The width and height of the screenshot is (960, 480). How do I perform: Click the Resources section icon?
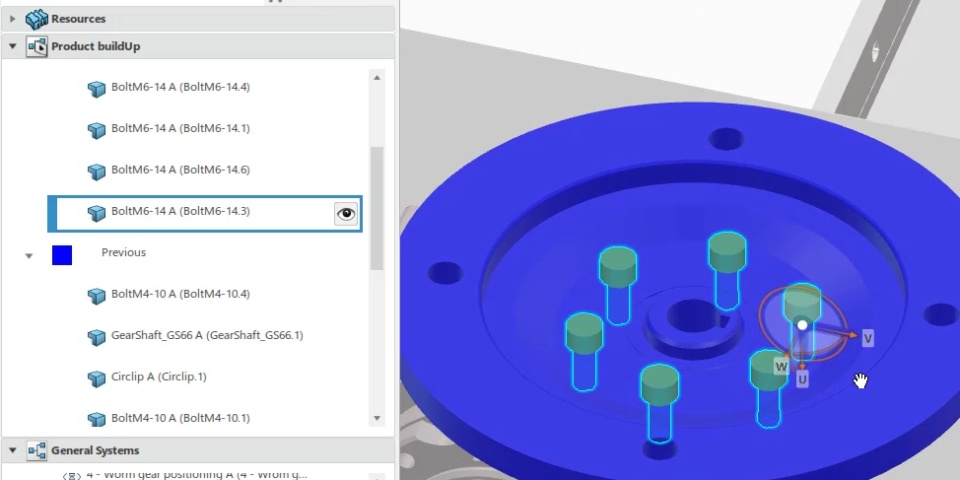[x=36, y=19]
